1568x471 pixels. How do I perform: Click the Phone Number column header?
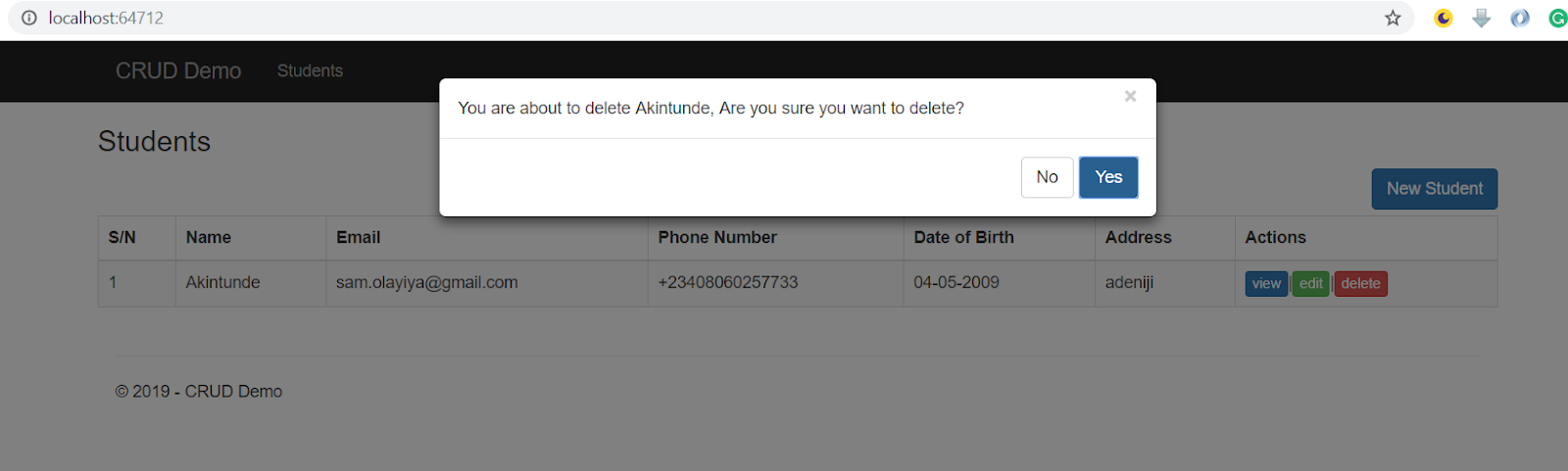717,237
